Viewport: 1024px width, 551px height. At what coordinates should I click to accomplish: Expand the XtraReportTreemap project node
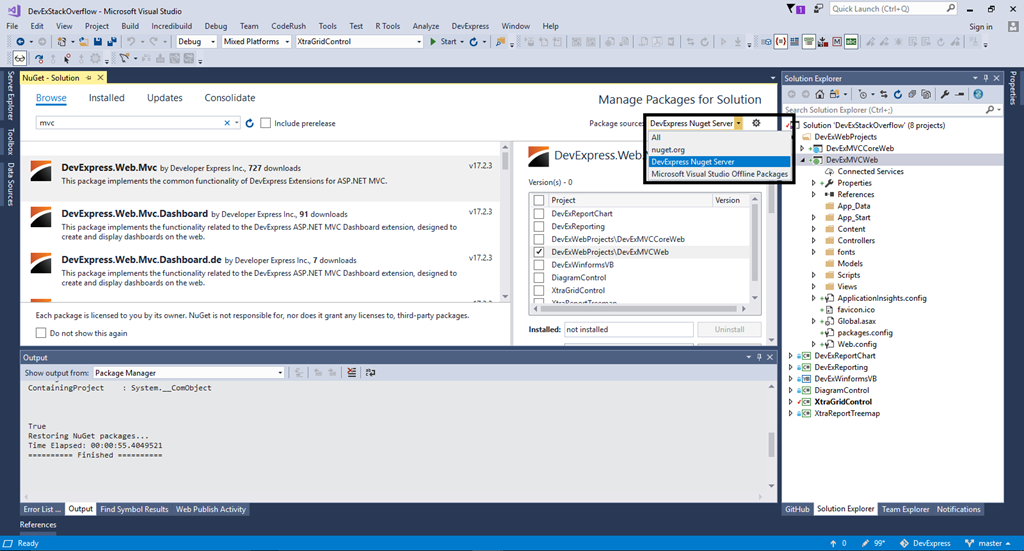point(791,413)
